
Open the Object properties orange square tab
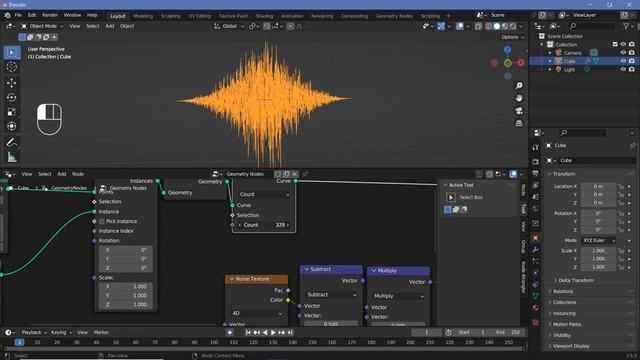tap(536, 238)
